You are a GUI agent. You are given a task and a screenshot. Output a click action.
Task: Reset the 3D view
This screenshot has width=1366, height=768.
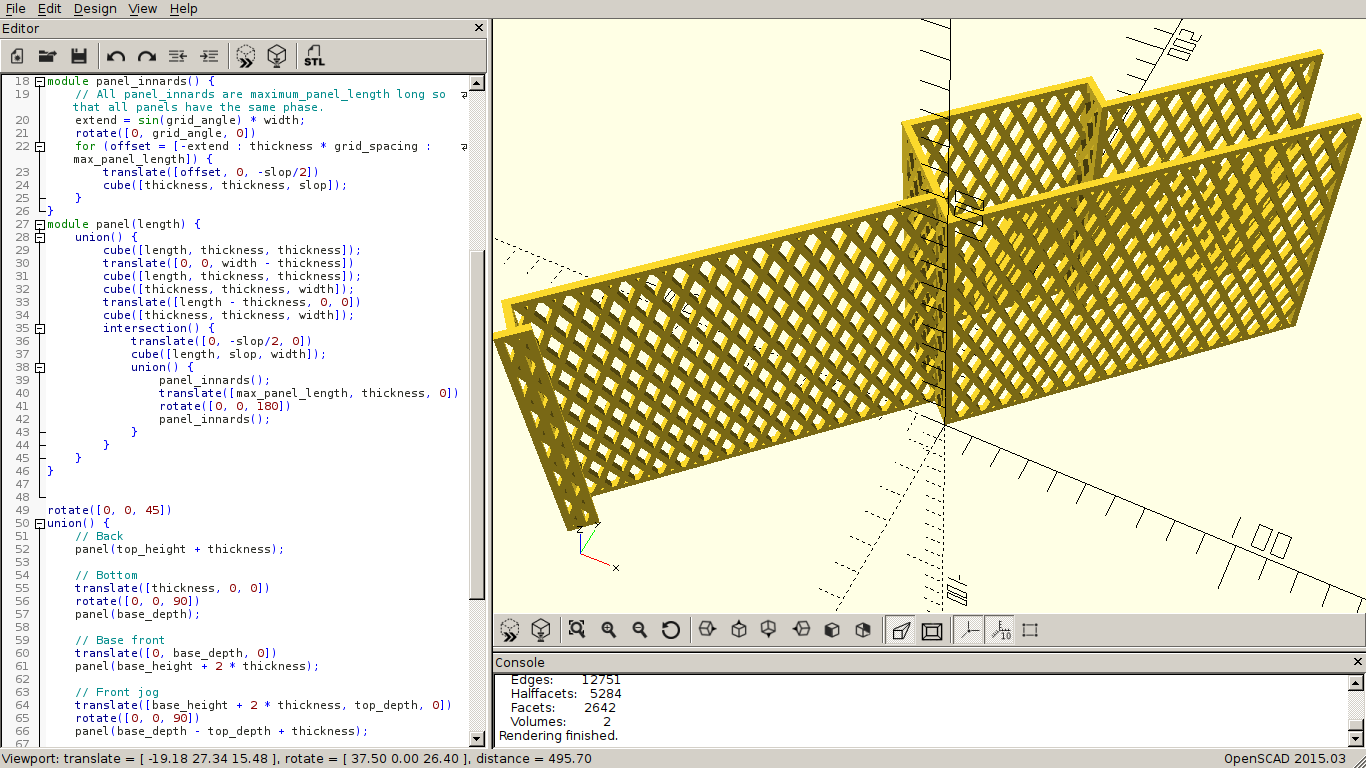click(671, 630)
